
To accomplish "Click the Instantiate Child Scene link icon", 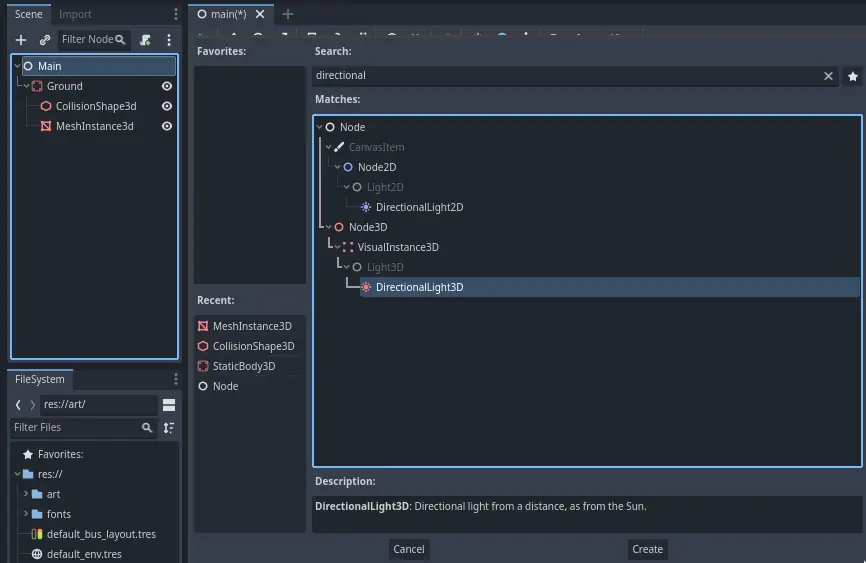I will (45, 40).
